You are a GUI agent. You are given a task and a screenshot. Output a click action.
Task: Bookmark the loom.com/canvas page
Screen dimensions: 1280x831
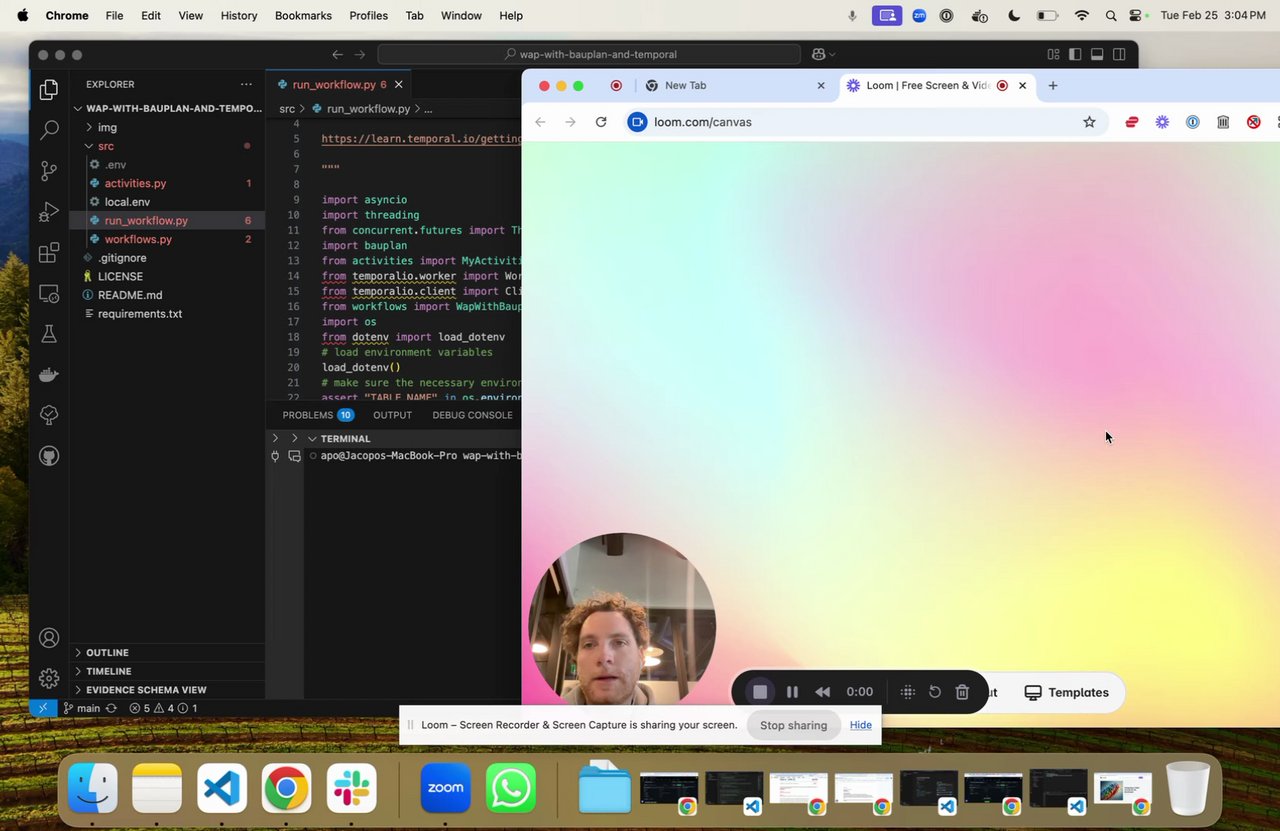pyautogui.click(x=1089, y=122)
